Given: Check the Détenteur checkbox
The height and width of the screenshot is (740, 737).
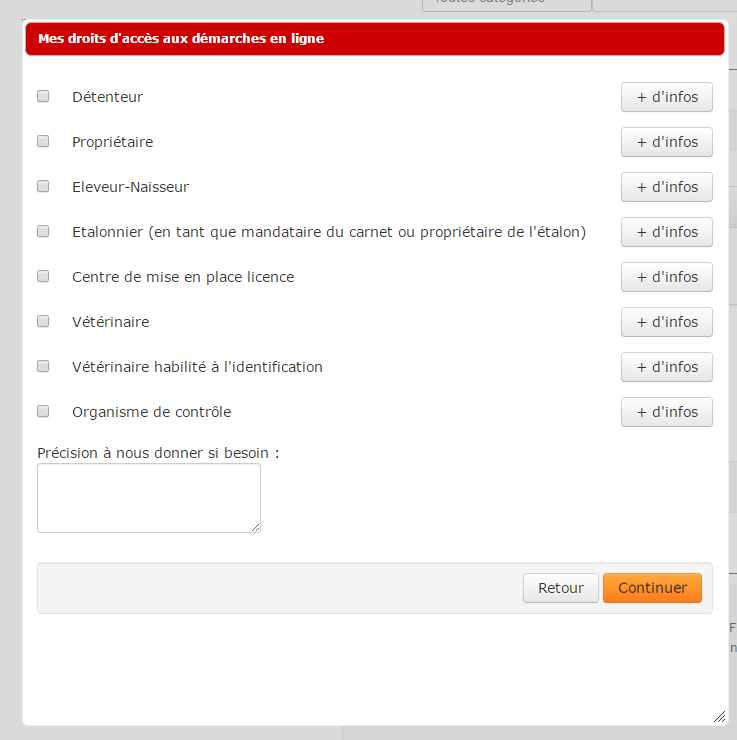Looking at the screenshot, I should [43, 97].
